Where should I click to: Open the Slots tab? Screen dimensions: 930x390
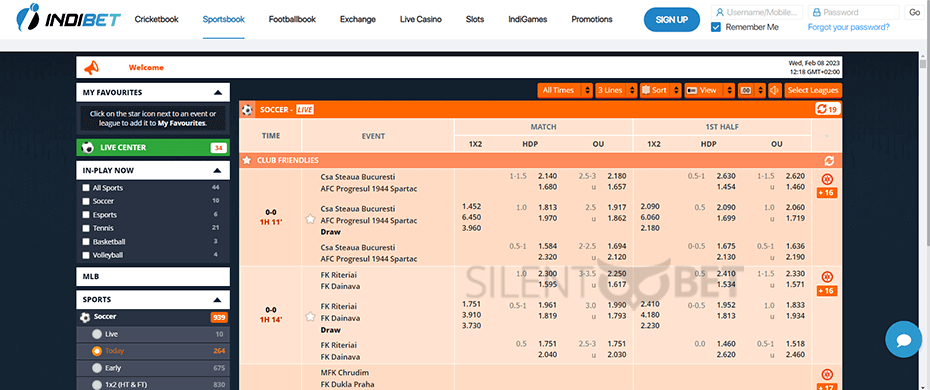click(x=475, y=20)
